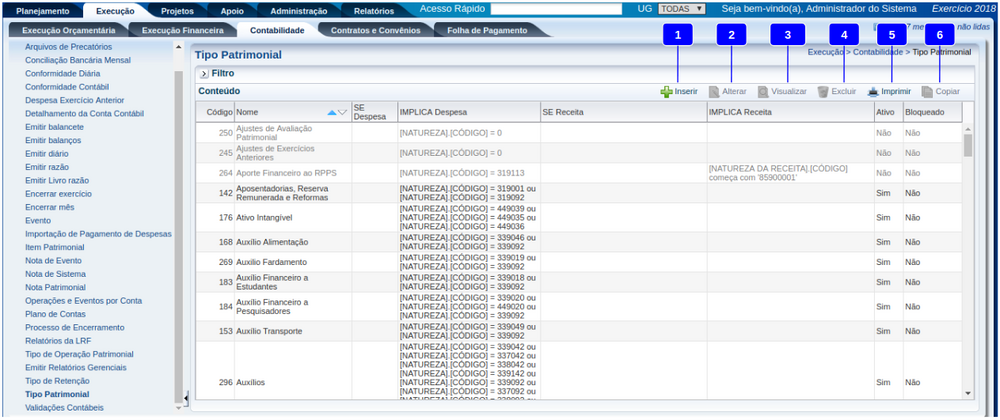Click the Visualizar magnifier icon

pos(763,91)
